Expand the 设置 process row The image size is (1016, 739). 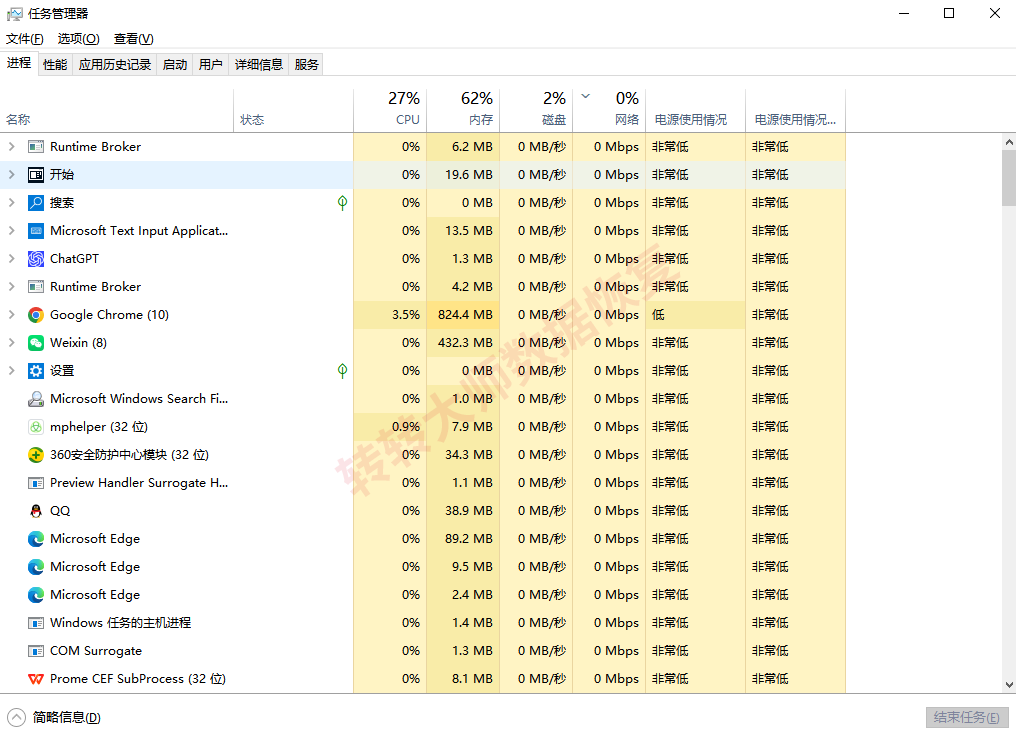click(12, 370)
